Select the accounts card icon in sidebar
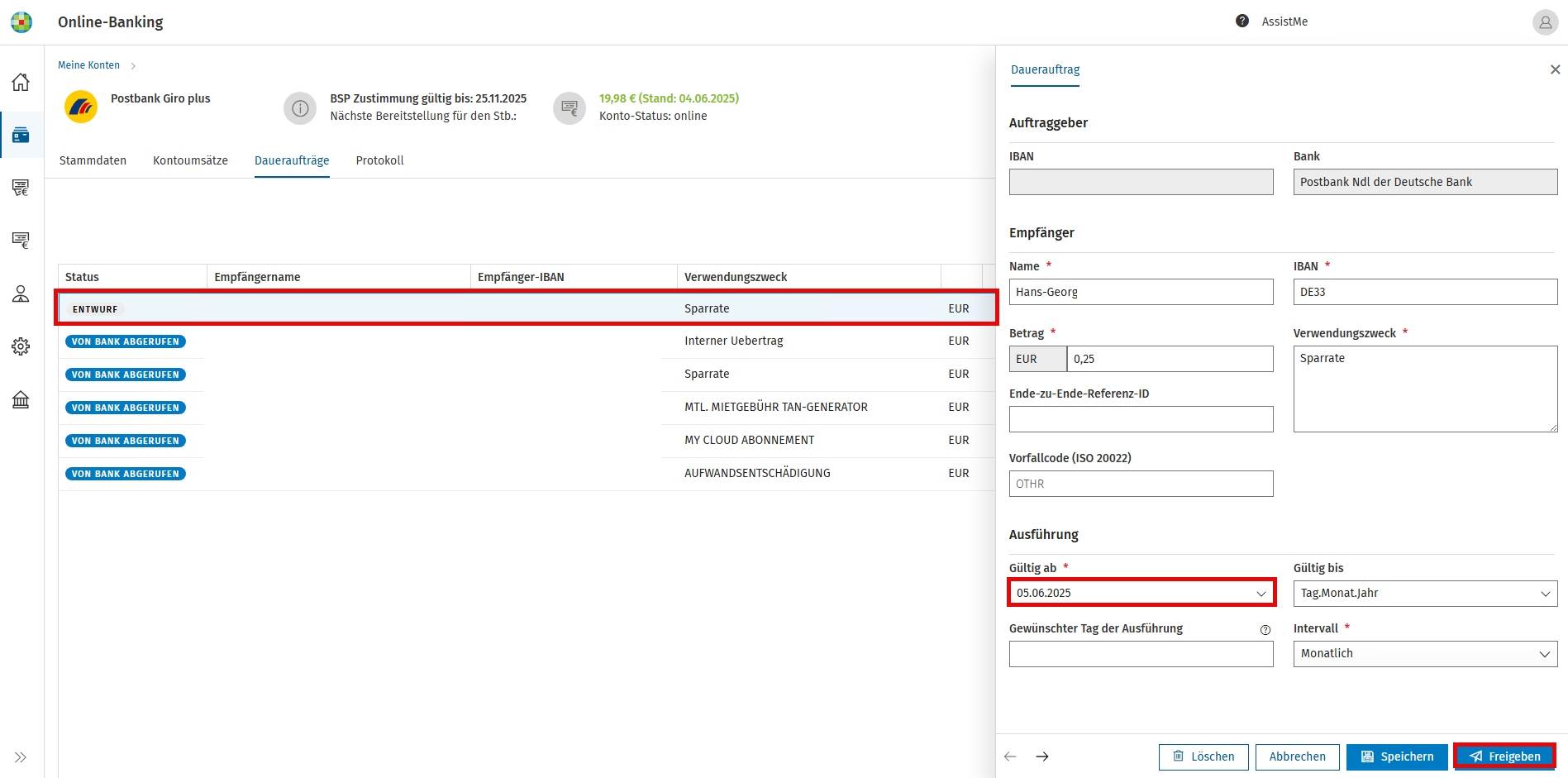This screenshot has height=778, width=1568. pyautogui.click(x=21, y=135)
